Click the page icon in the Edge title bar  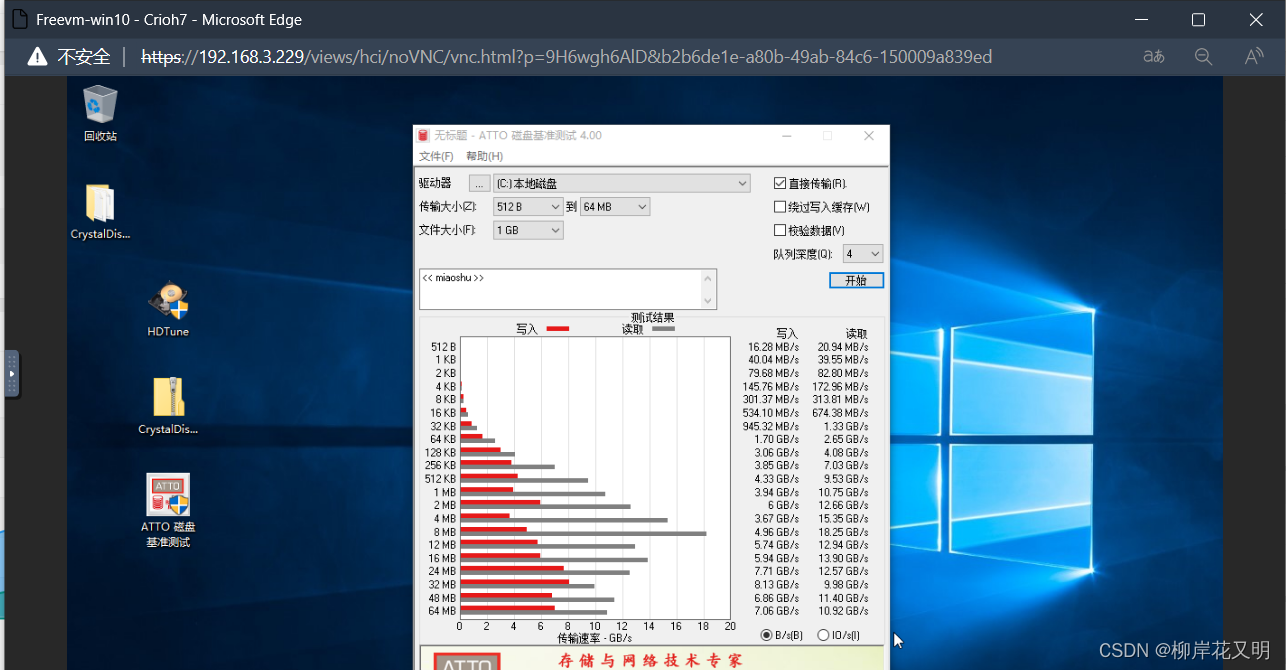click(x=18, y=20)
